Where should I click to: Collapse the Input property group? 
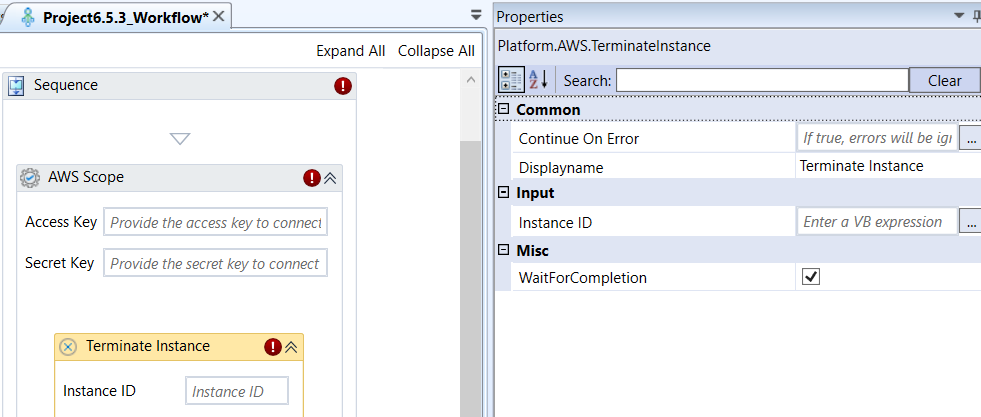[x=503, y=193]
